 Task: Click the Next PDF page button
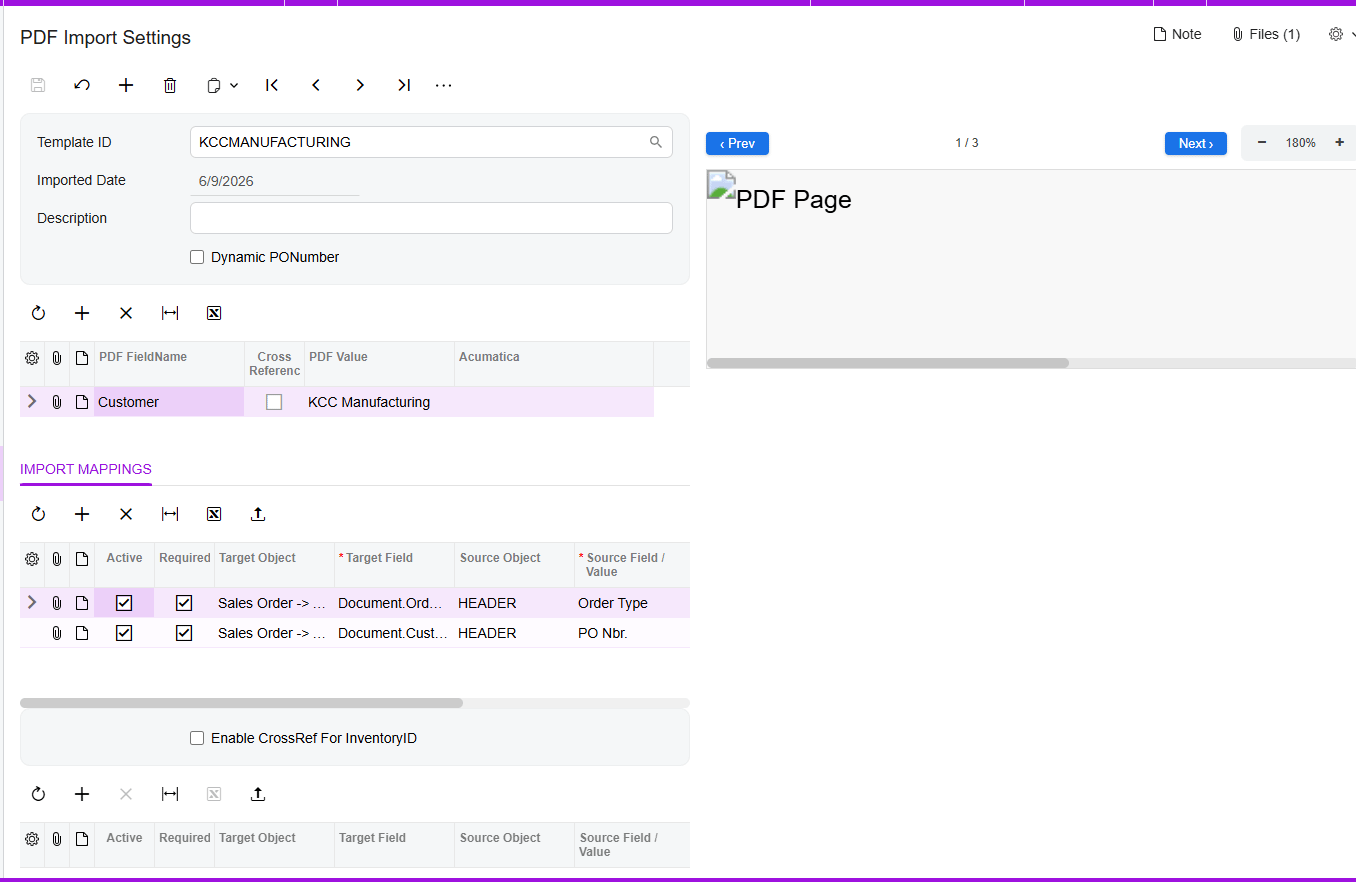tap(1196, 143)
